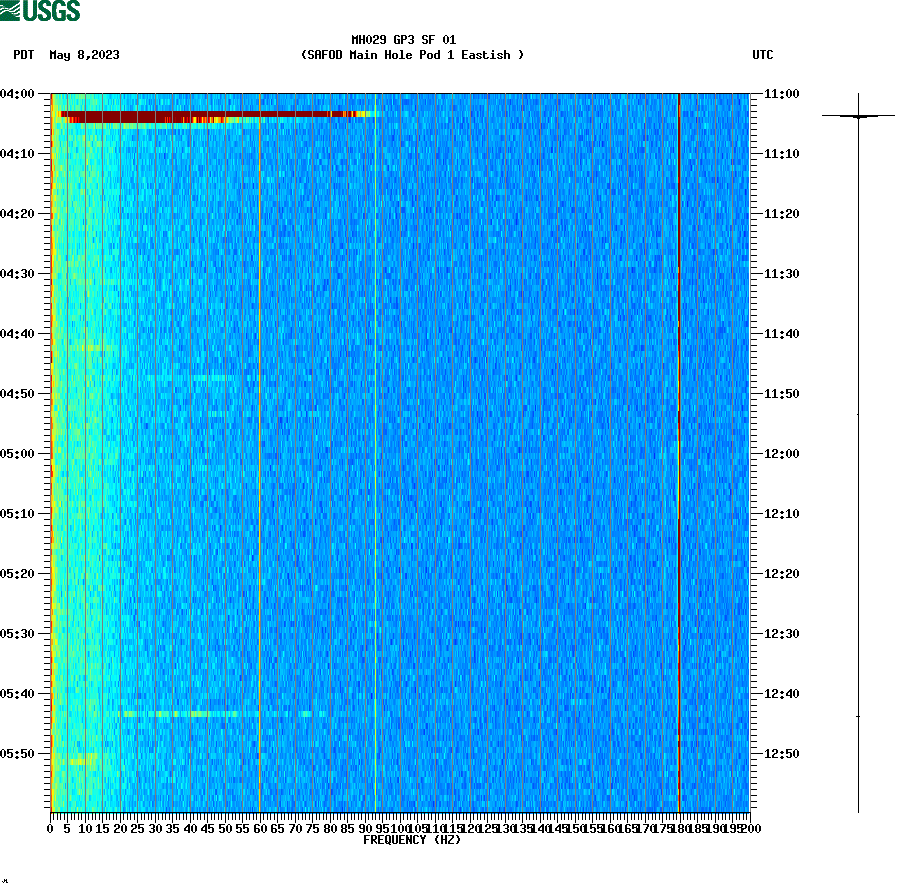Click the seismogram amplitude trace on the right
The width and height of the screenshot is (902, 892).
(860, 450)
